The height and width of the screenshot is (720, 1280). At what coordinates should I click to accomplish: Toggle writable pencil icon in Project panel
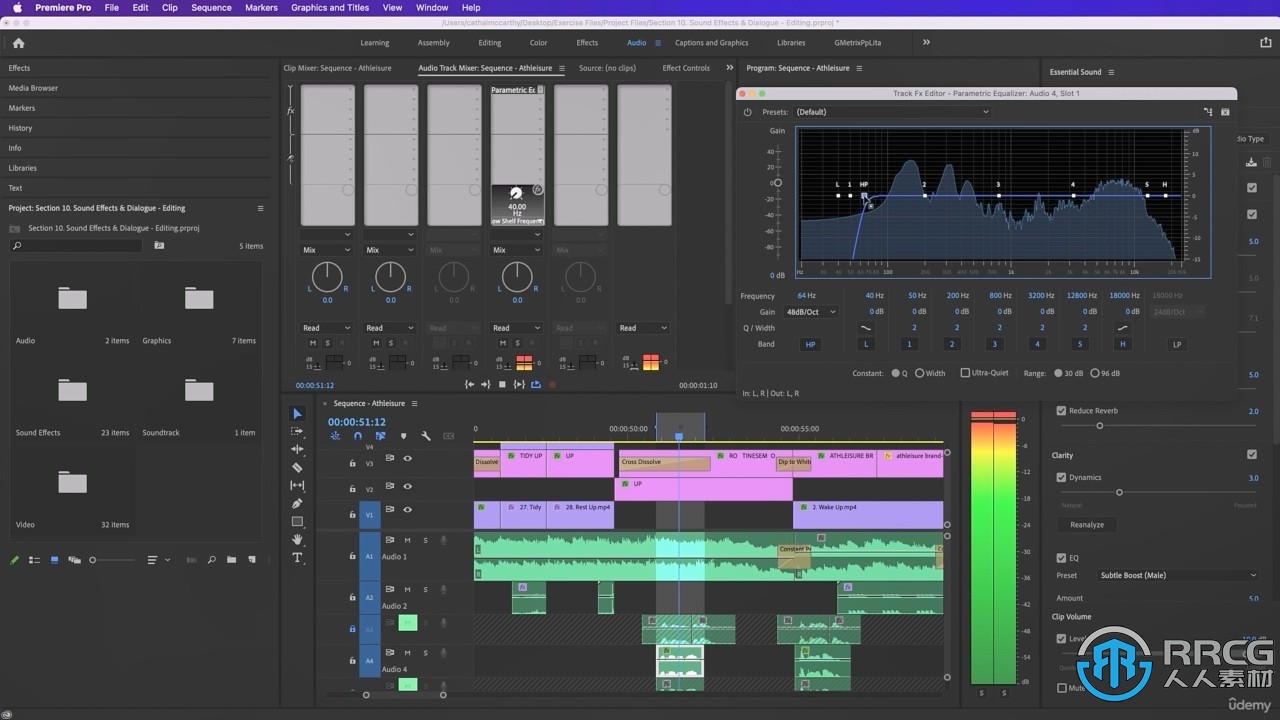pos(14,560)
